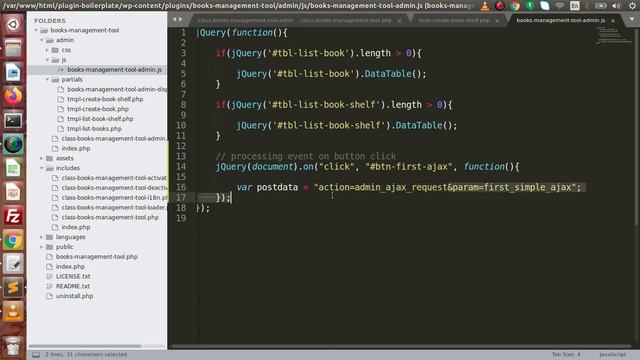Open Google Chrome from the dock

(x=13, y=240)
